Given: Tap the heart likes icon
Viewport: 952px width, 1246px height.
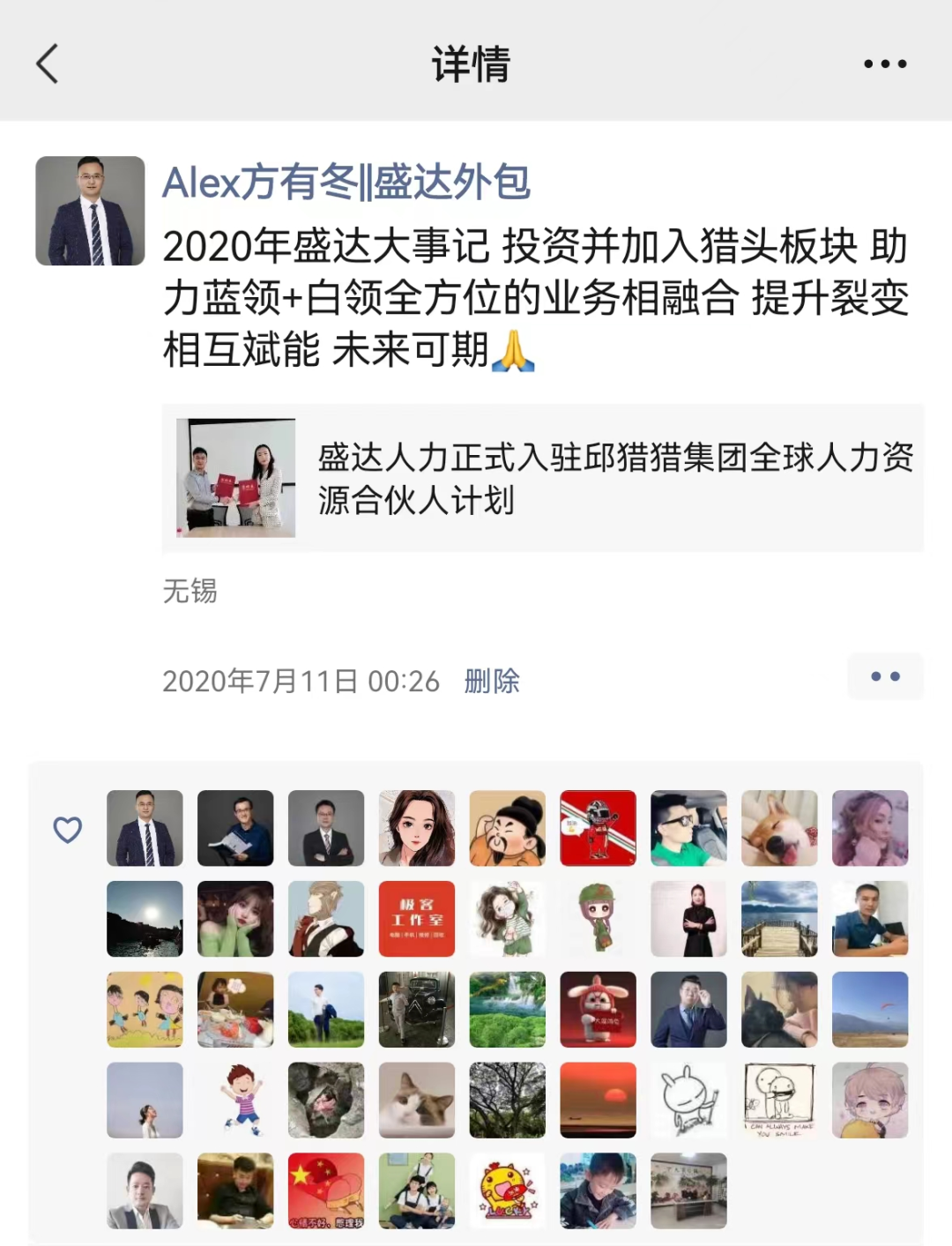Looking at the screenshot, I should tap(68, 829).
